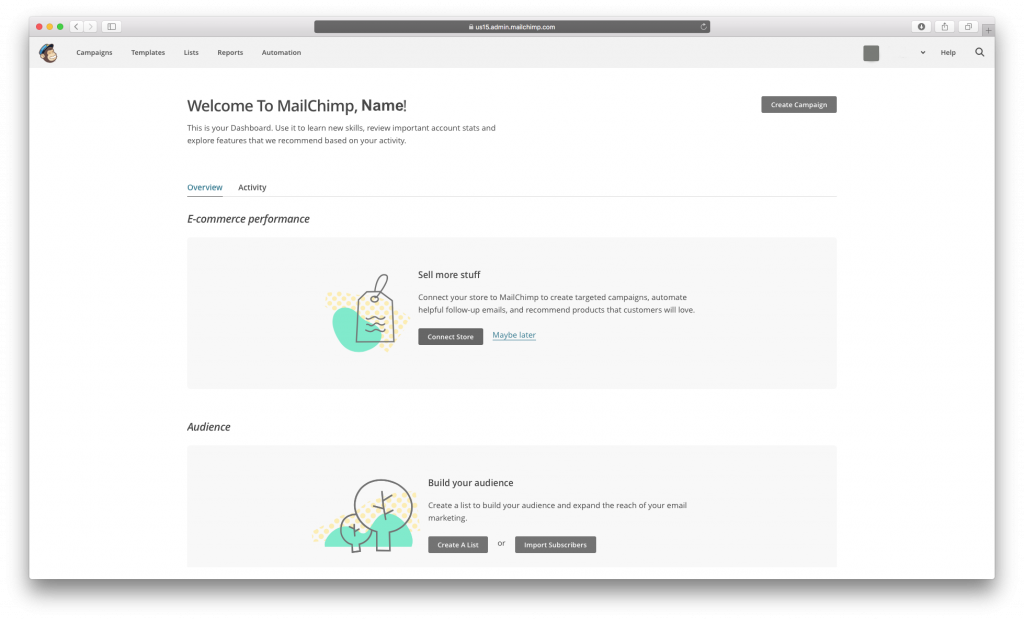
Task: Open the Reports section
Action: tap(230, 52)
